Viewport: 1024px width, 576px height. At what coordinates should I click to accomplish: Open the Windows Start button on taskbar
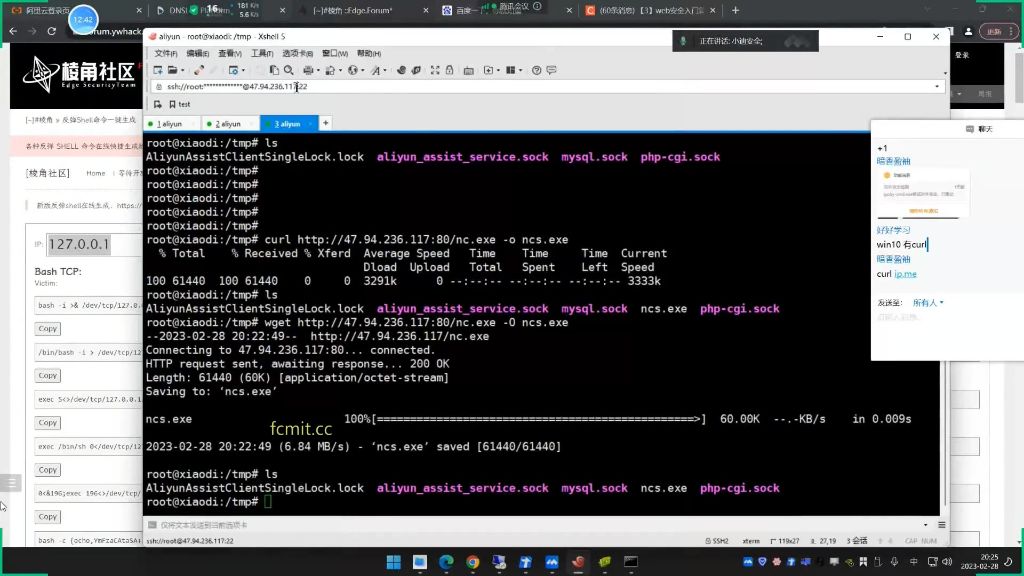[x=394, y=562]
